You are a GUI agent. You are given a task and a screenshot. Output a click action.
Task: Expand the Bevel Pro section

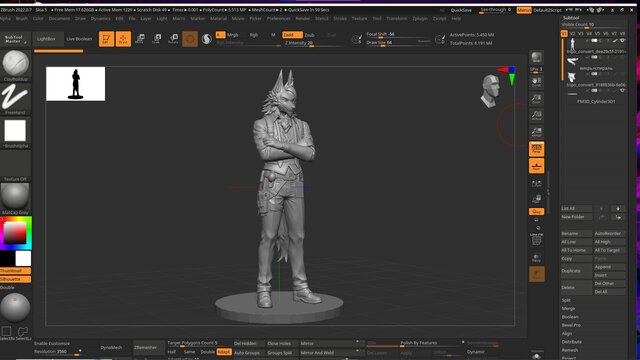point(571,325)
